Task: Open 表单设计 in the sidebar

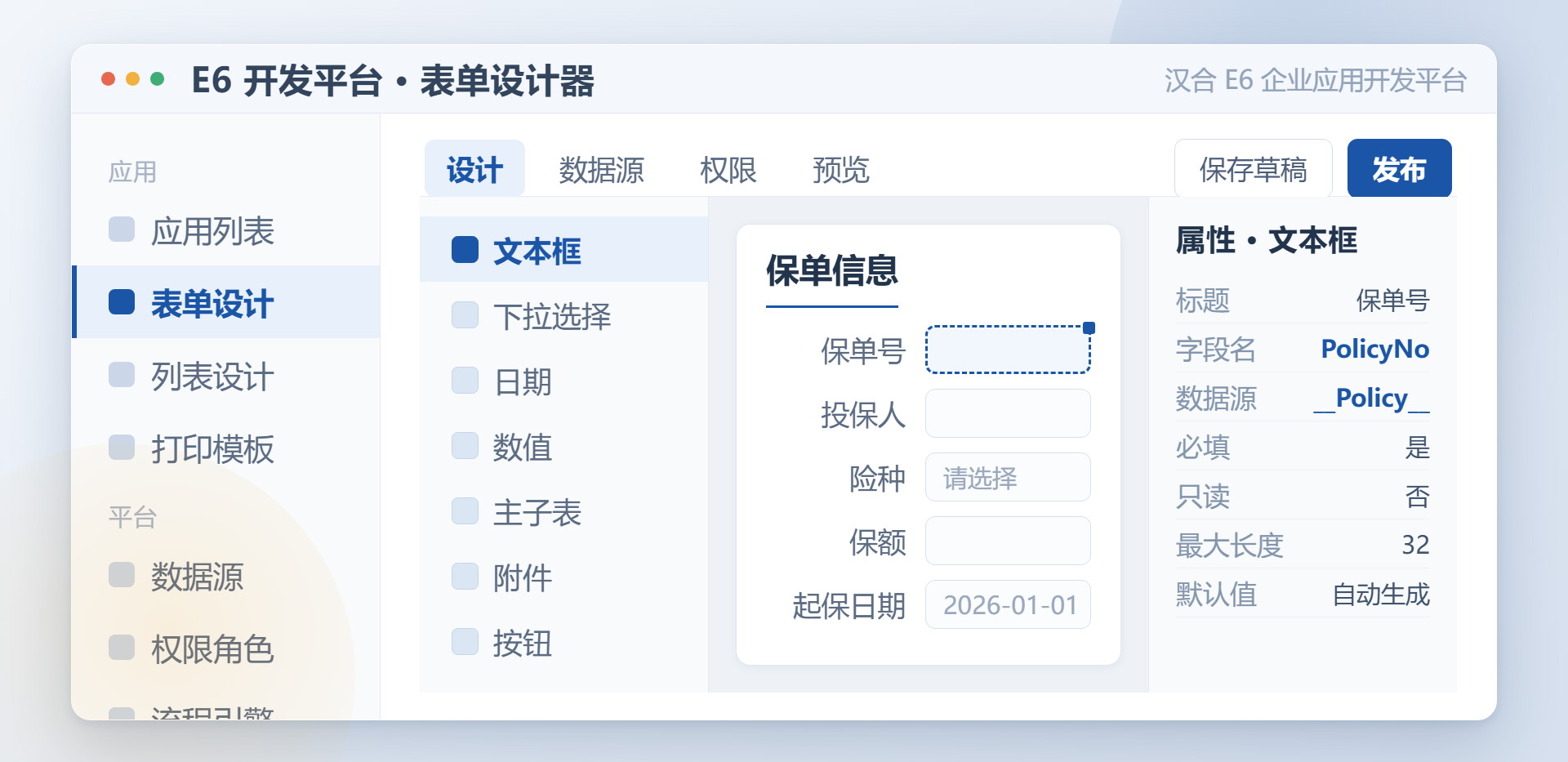Action: pos(226,302)
